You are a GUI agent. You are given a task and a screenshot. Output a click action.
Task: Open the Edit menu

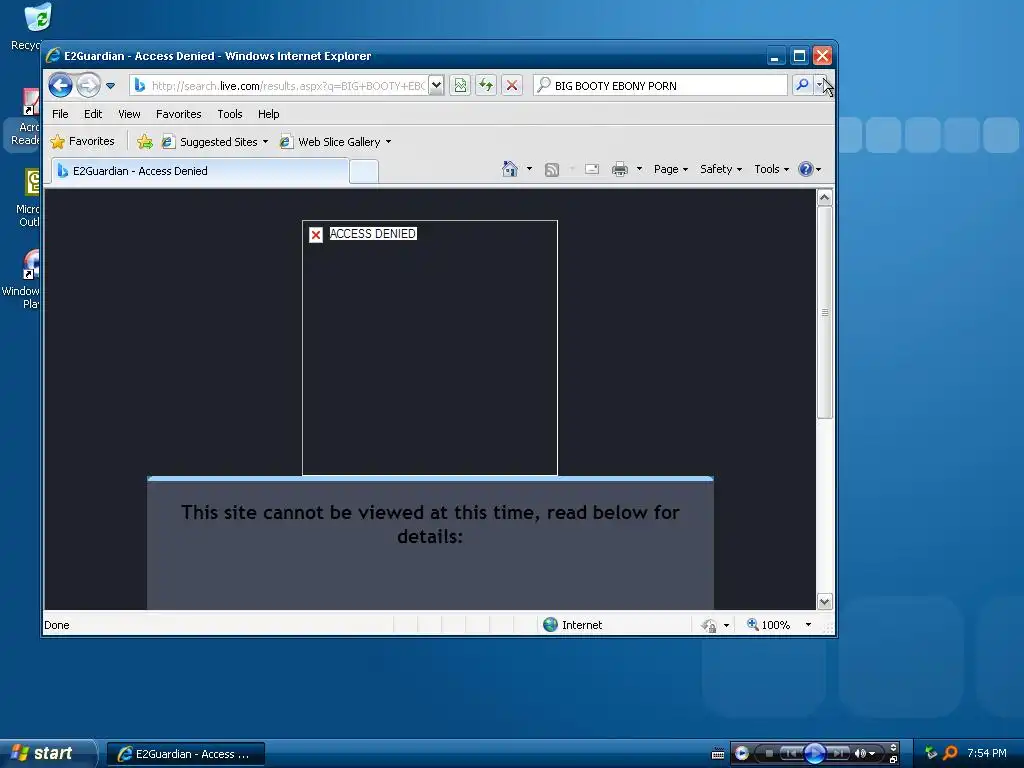tap(93, 114)
